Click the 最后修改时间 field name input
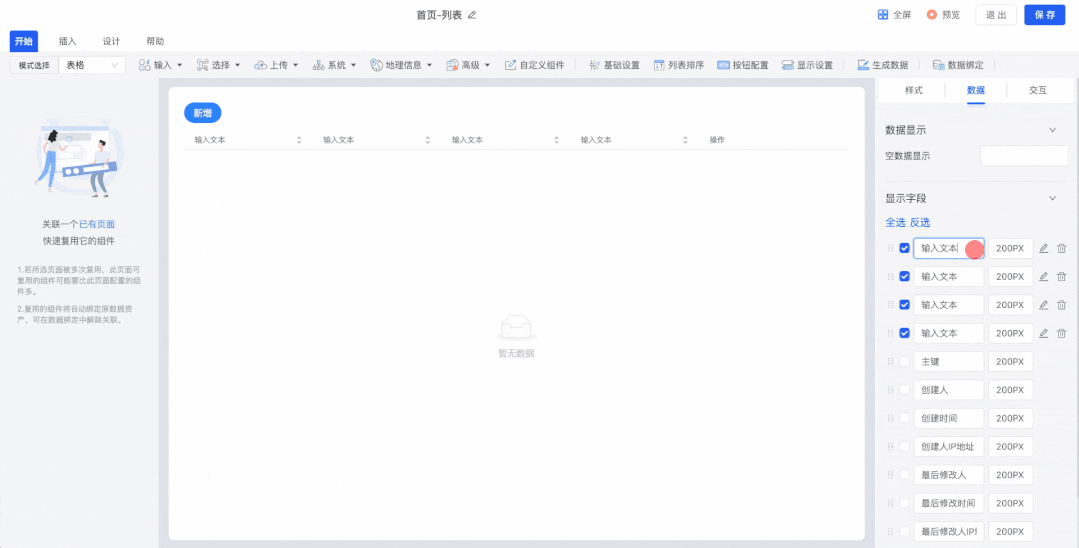The image size is (1079, 548). click(948, 503)
